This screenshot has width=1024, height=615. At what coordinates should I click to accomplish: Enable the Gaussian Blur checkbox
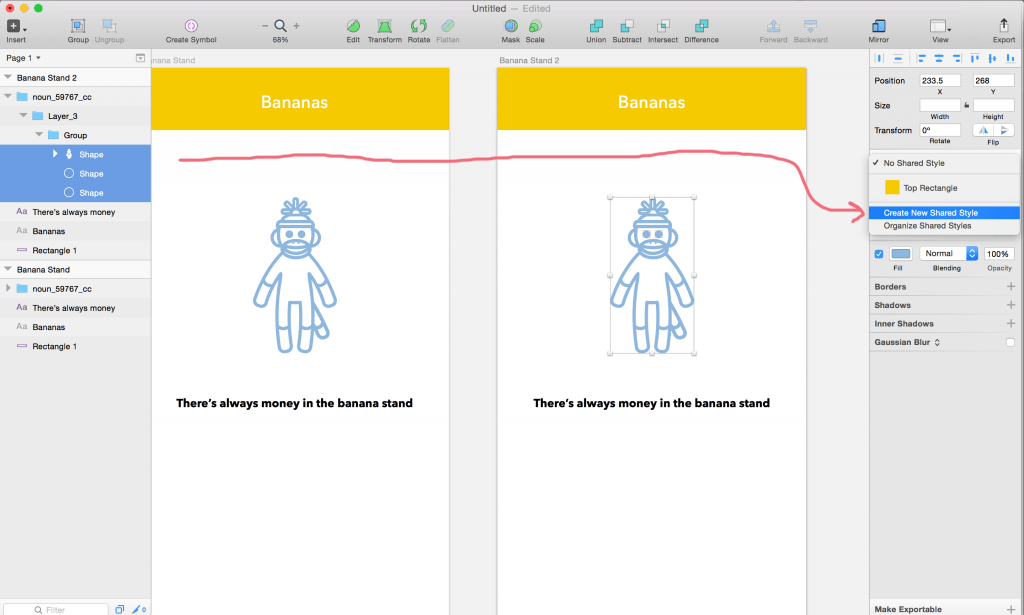pos(1010,343)
